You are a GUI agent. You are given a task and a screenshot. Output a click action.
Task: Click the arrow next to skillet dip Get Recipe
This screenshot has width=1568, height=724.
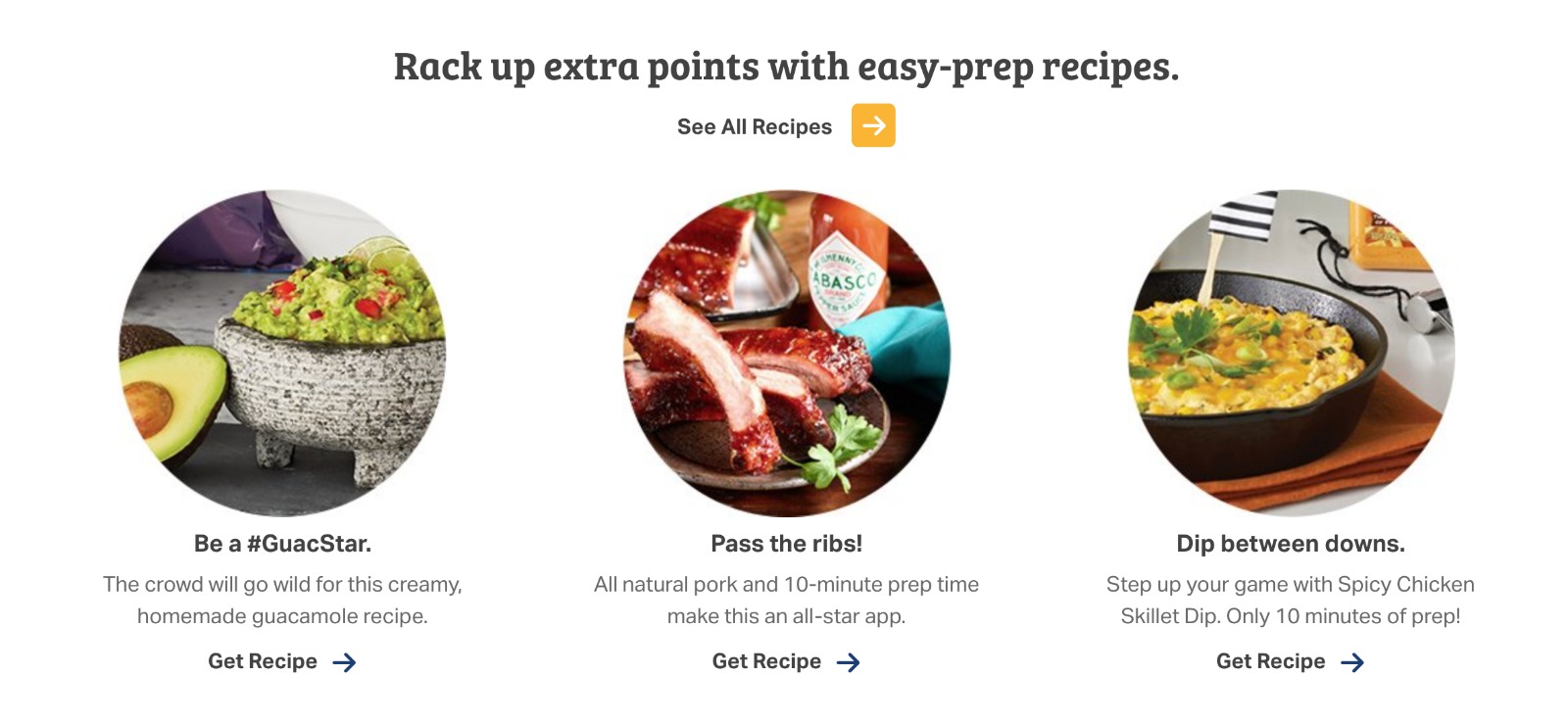(x=1352, y=663)
